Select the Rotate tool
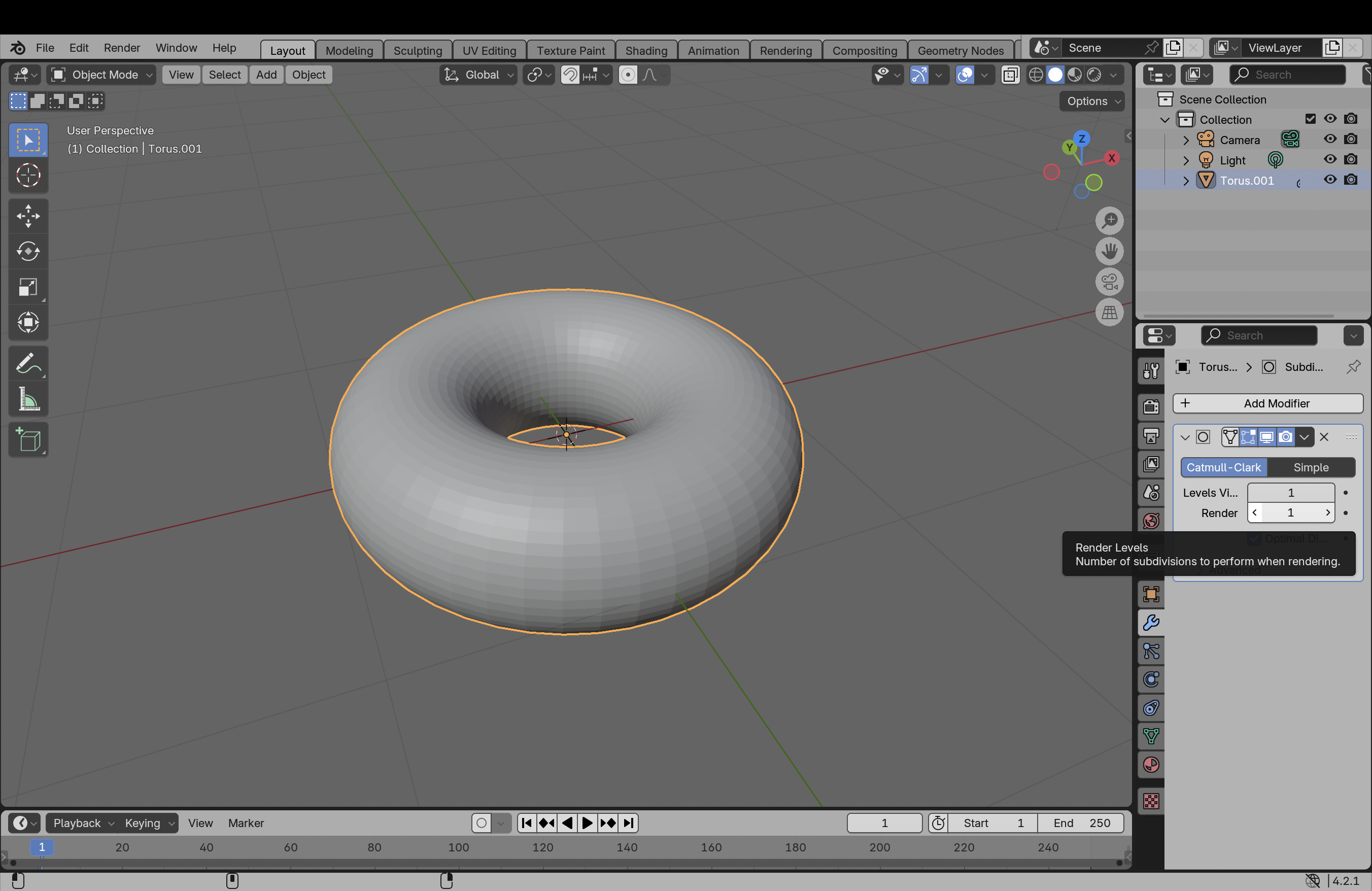Viewport: 1372px width, 891px height. [x=28, y=251]
